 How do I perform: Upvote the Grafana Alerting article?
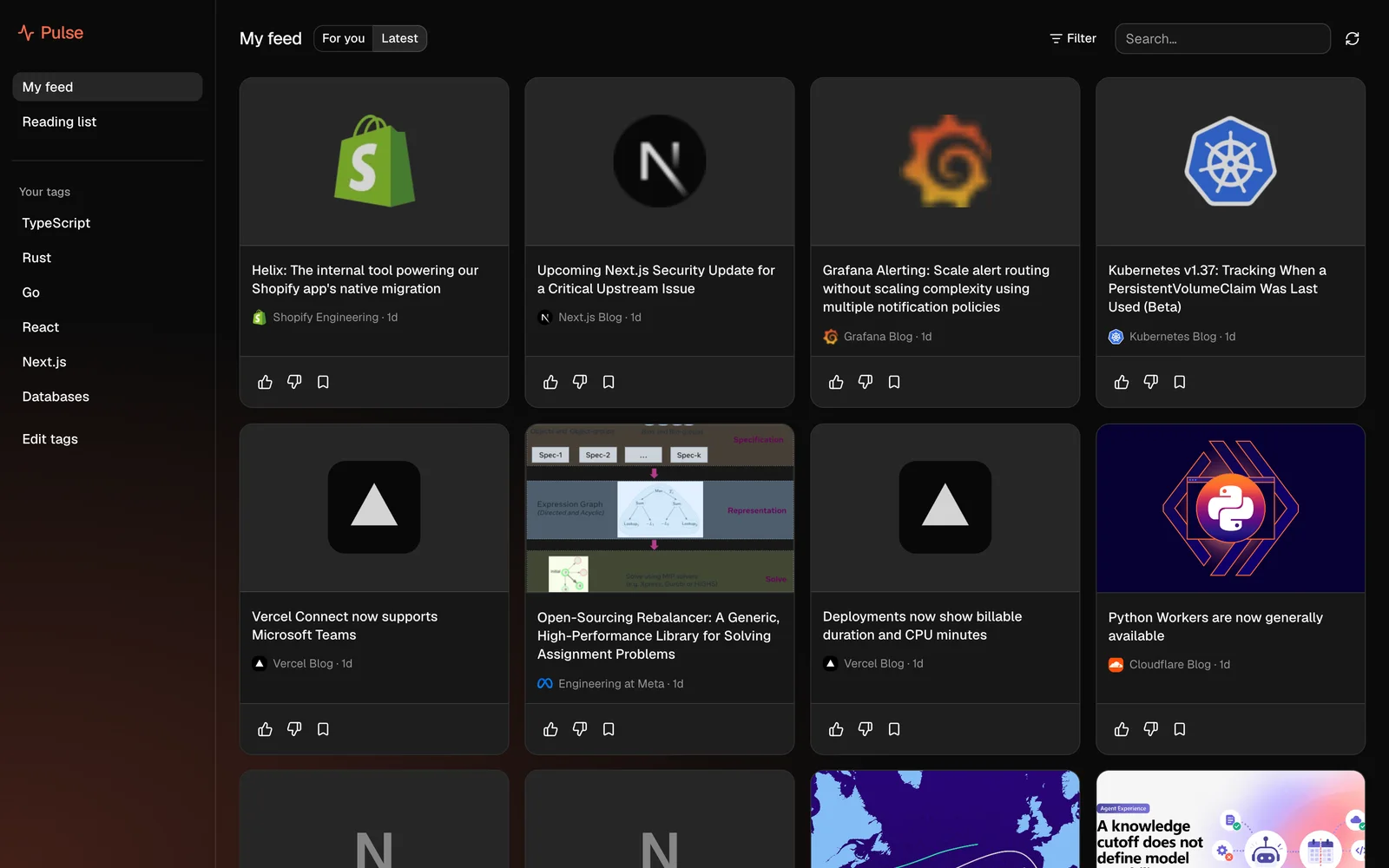[836, 382]
